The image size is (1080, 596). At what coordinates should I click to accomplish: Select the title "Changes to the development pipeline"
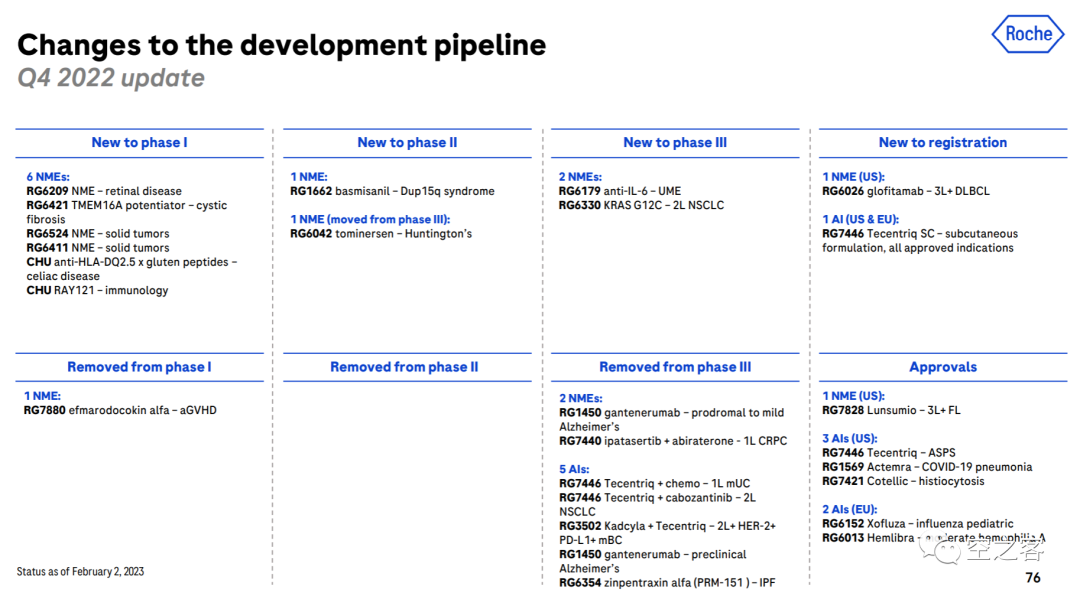(282, 45)
